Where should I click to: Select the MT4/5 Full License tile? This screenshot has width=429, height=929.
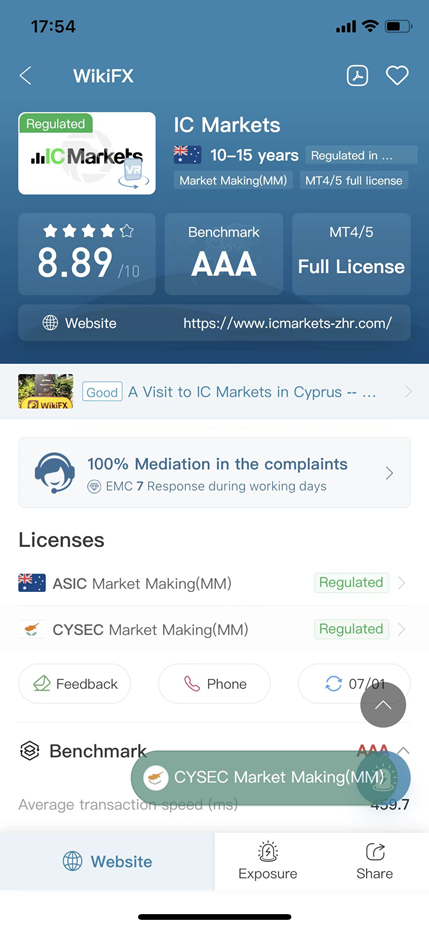tap(351, 254)
